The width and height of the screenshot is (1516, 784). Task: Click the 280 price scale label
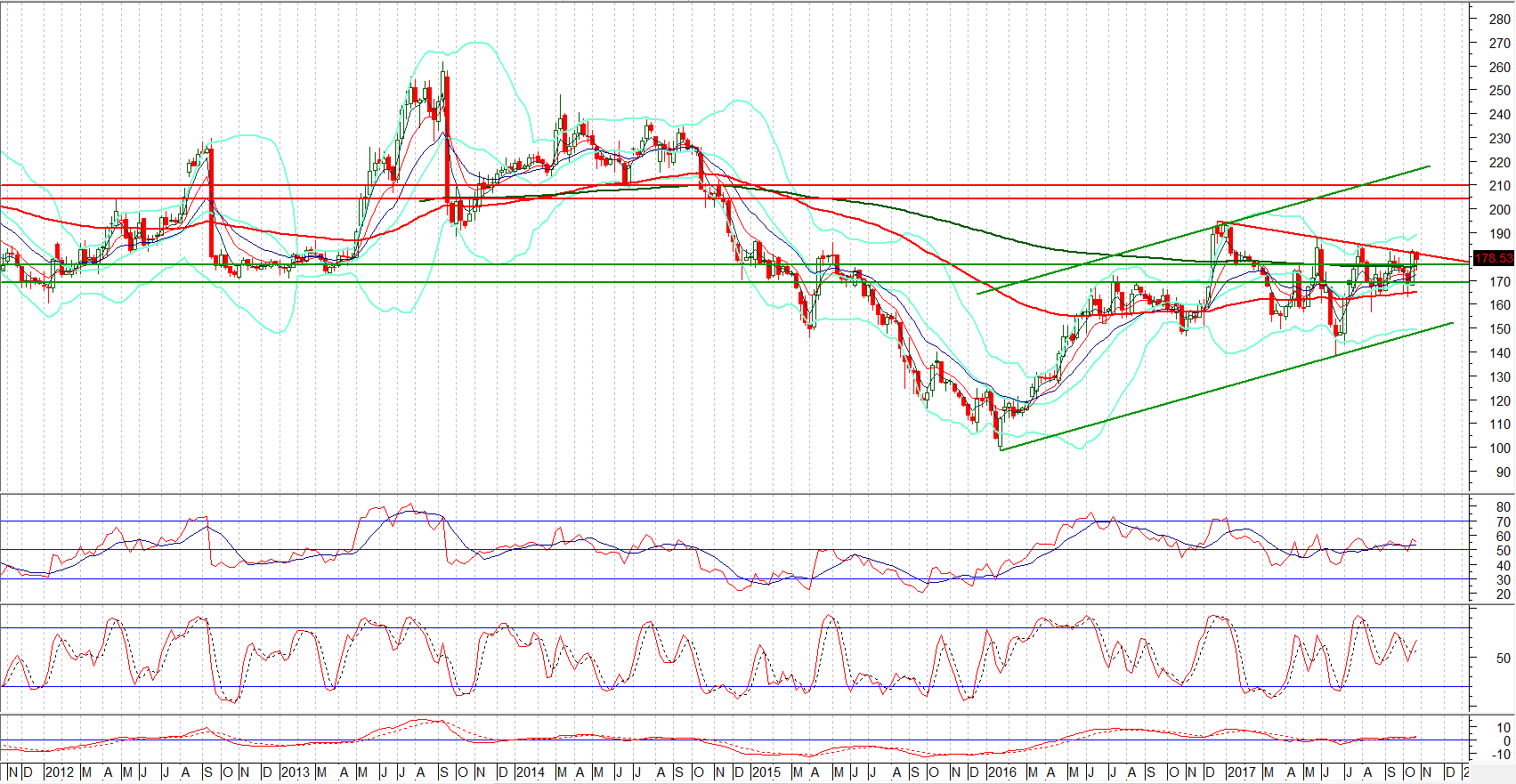1500,19
